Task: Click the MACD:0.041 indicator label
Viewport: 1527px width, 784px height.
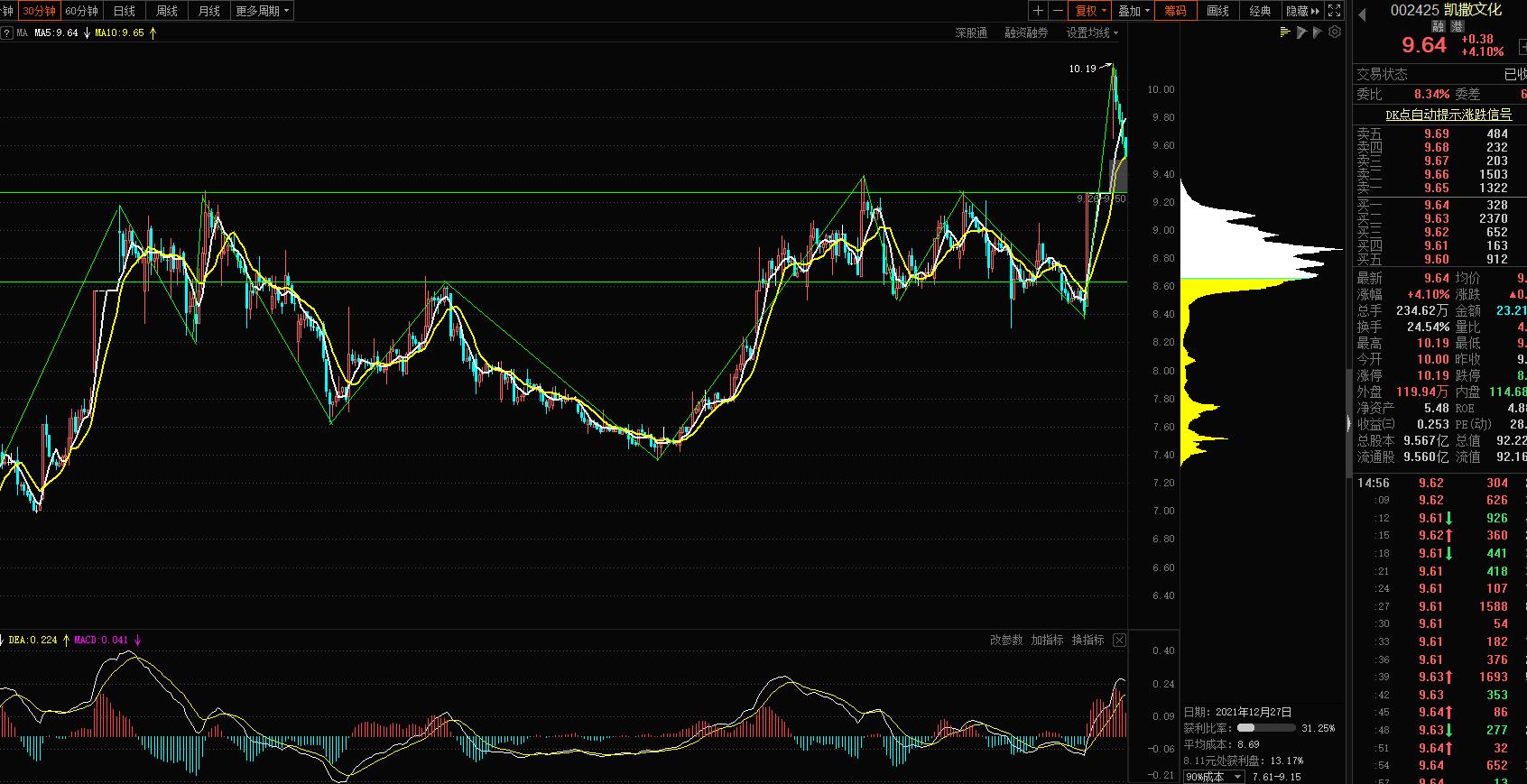Action: [101, 640]
